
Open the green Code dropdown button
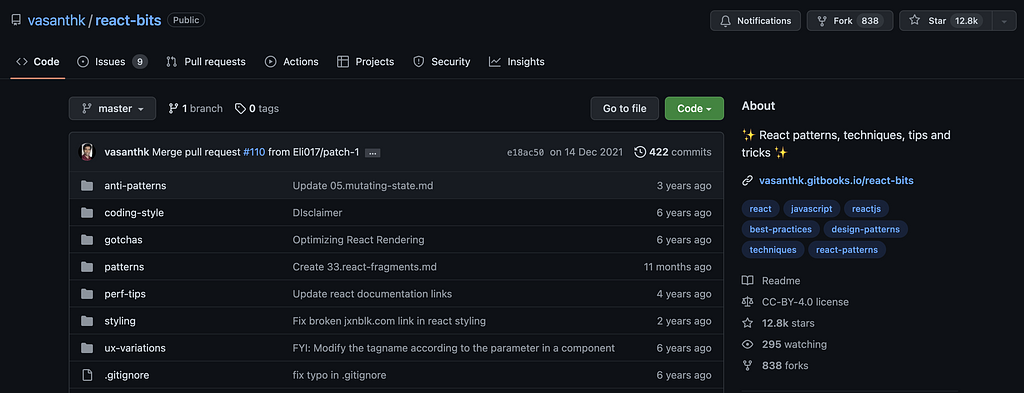tap(694, 108)
